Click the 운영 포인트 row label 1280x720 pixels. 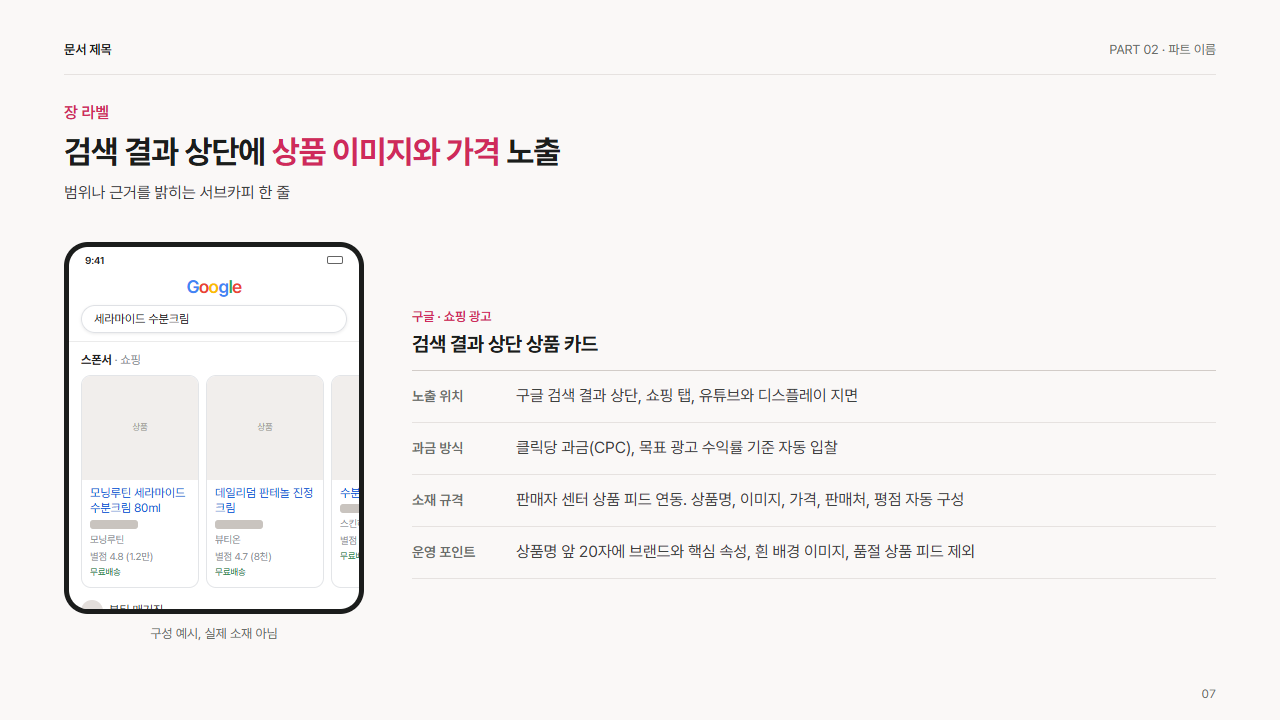[444, 552]
